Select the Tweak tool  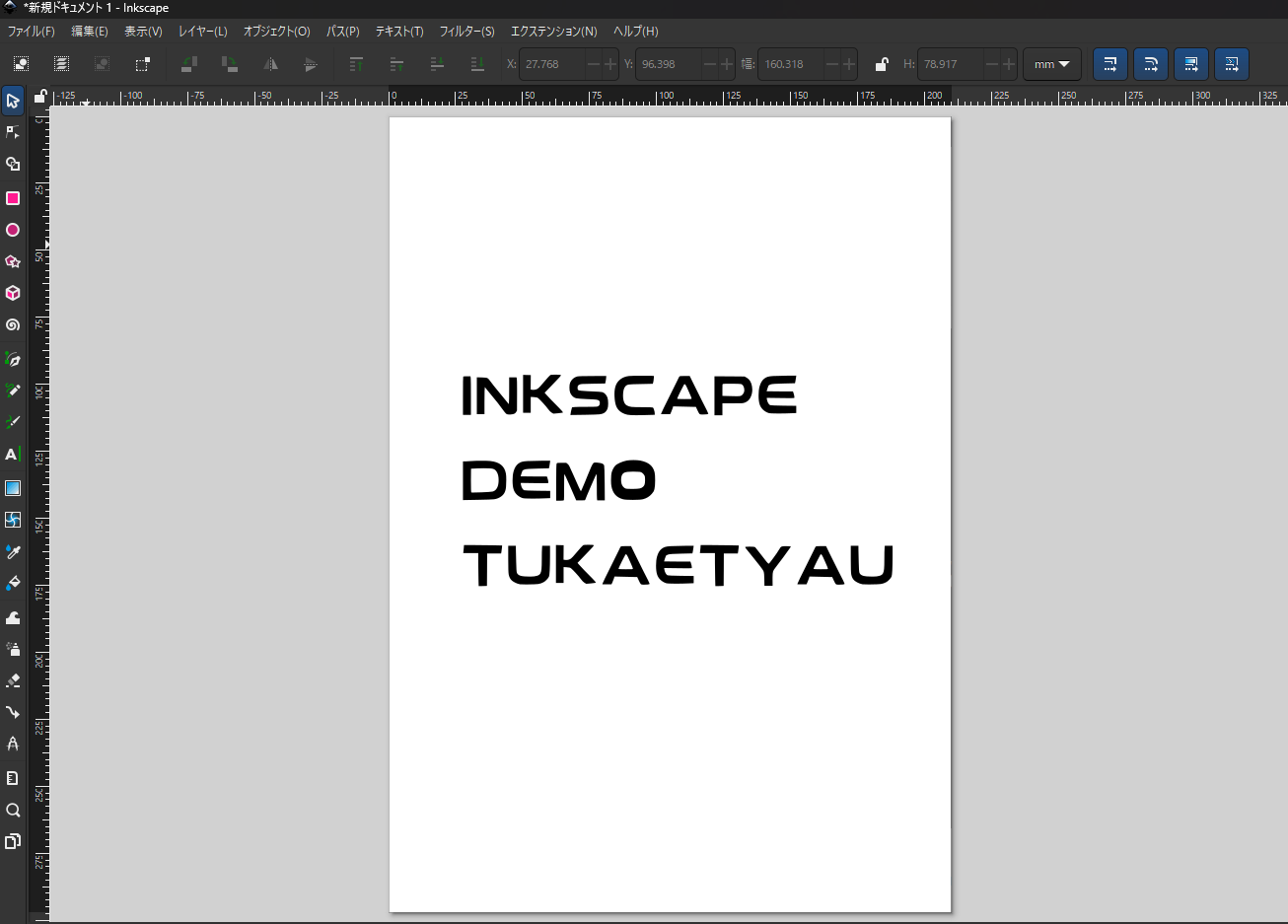(13, 617)
